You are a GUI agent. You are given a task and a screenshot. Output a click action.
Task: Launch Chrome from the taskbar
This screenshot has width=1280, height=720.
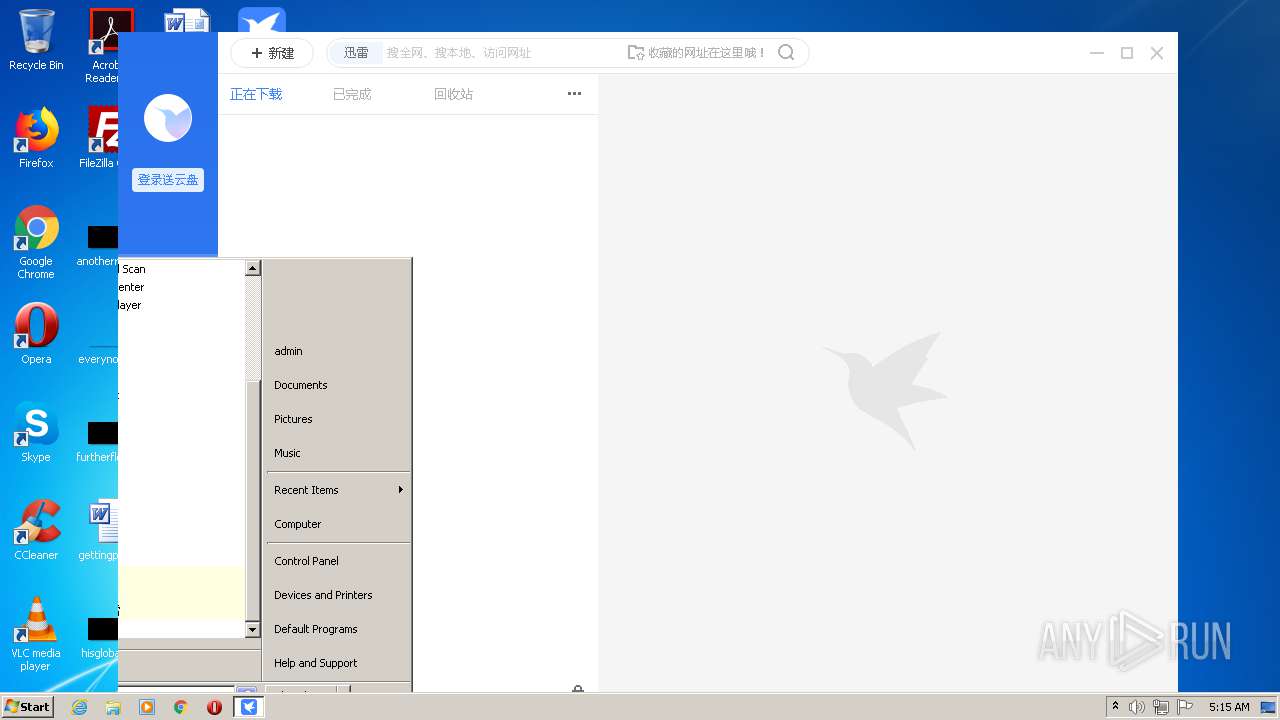pyautogui.click(x=181, y=707)
